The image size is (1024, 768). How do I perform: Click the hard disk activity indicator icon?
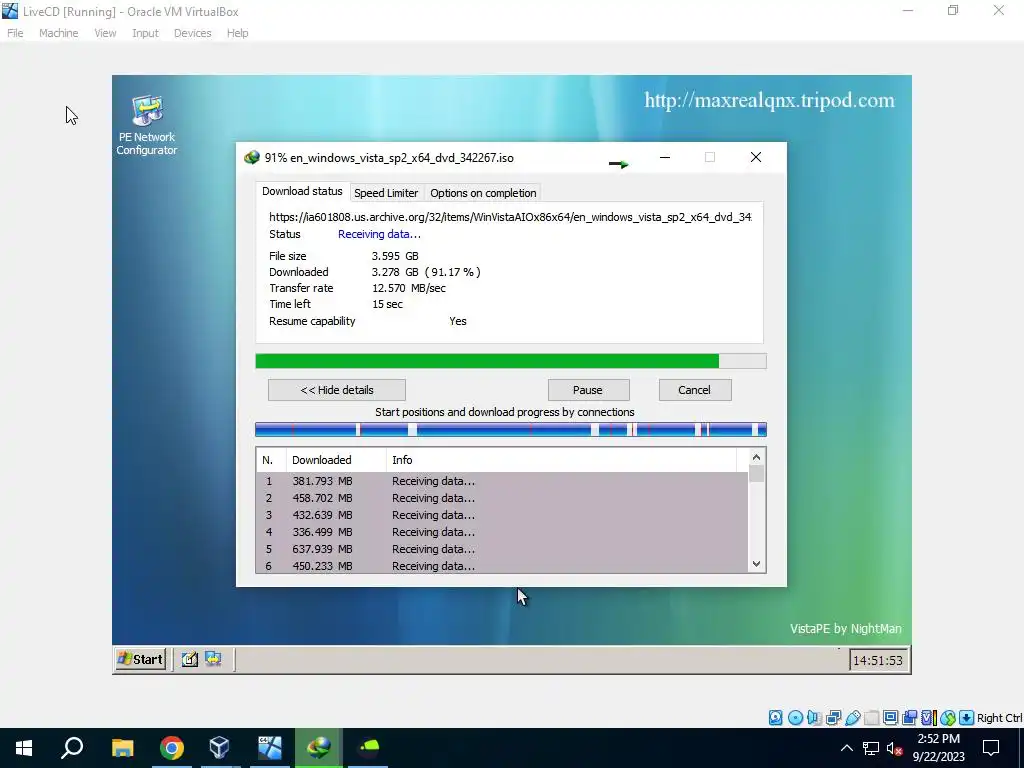coord(775,718)
